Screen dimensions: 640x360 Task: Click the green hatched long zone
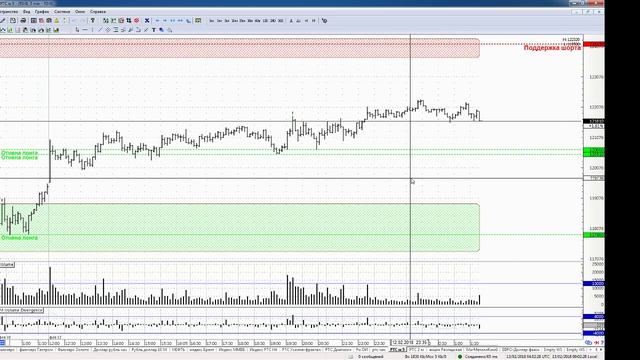(x=240, y=227)
